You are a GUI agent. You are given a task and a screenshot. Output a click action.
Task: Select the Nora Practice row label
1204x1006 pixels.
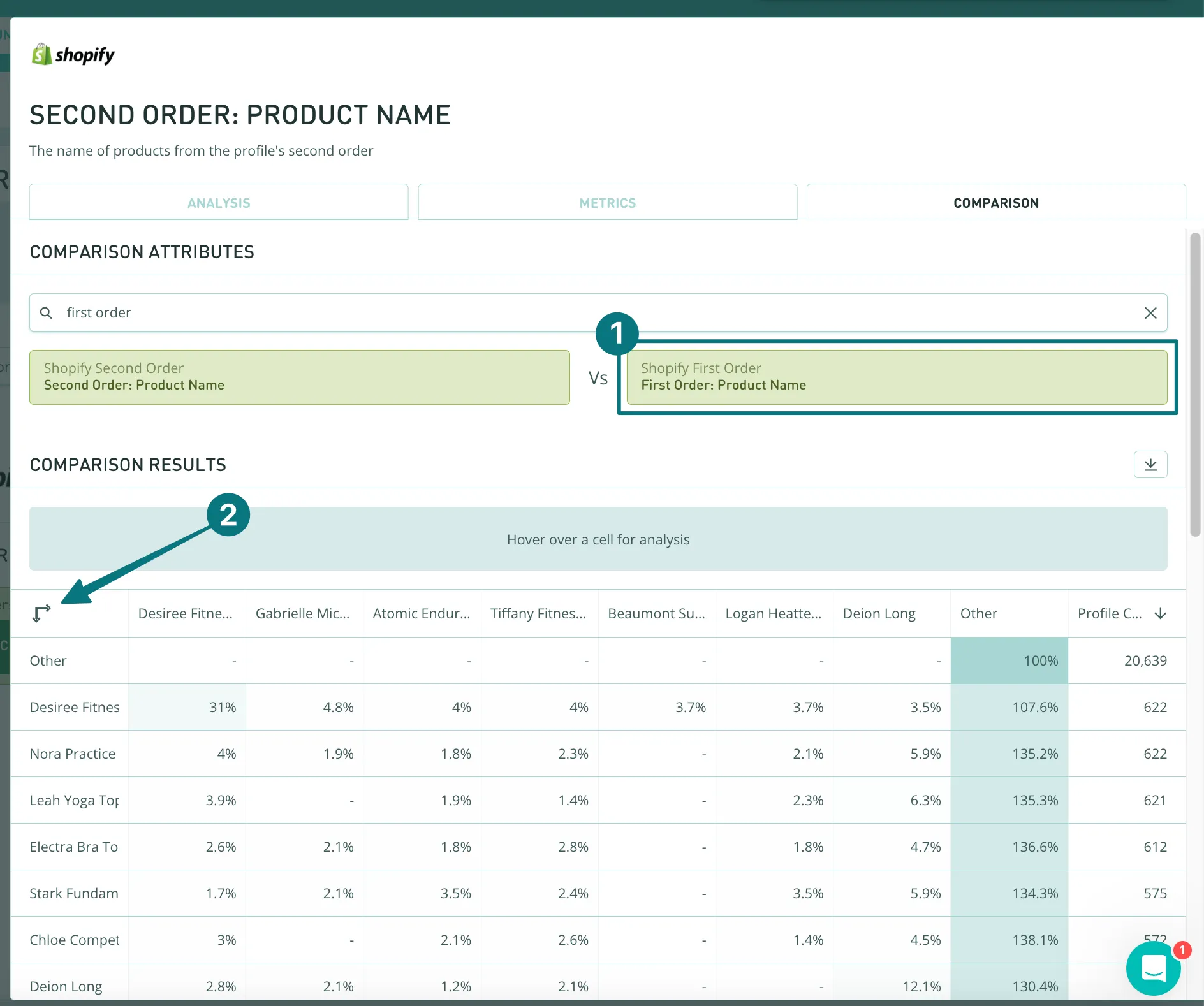click(73, 754)
